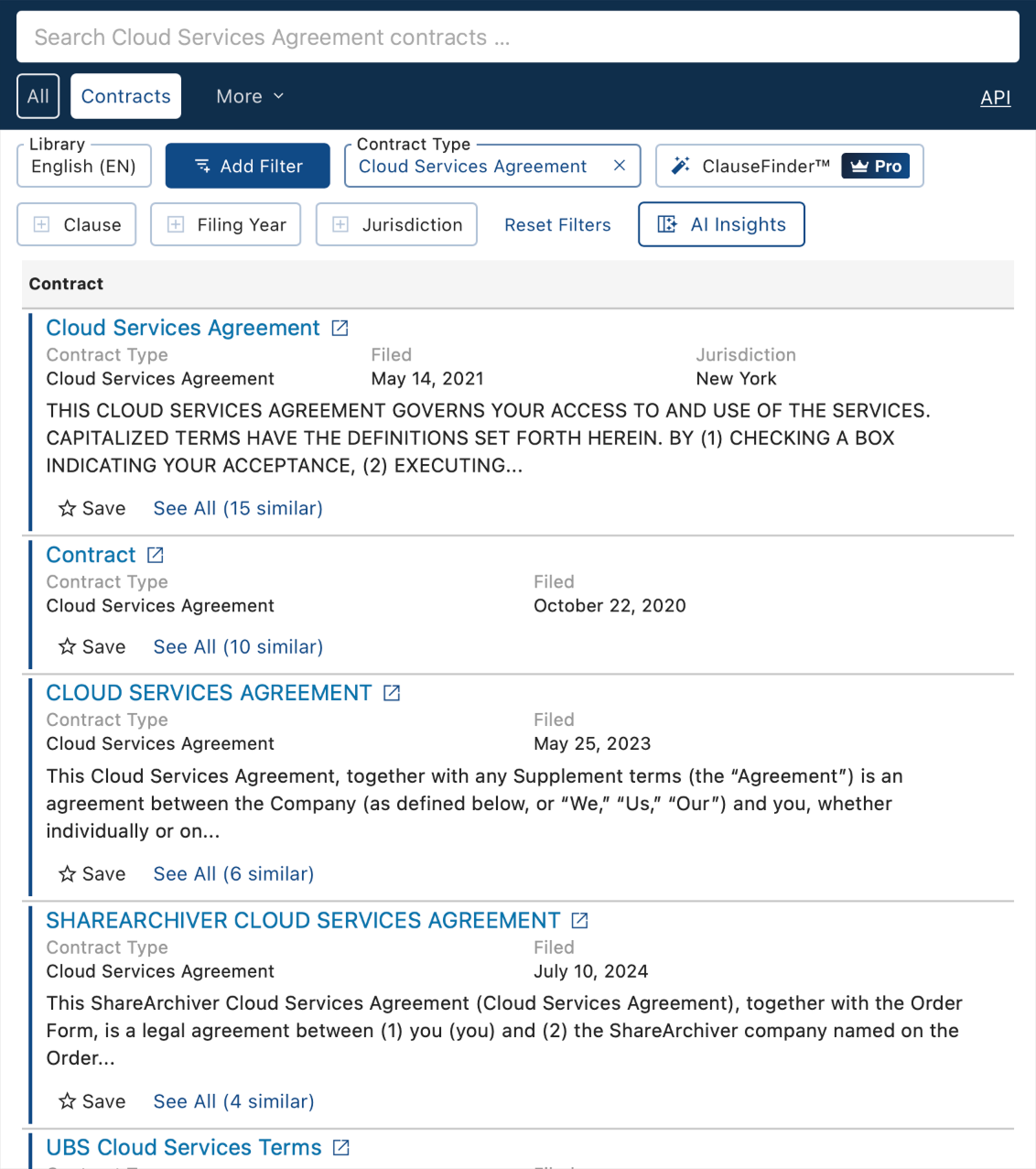This screenshot has height=1169, width=1036.
Task: Click the AI Insights panel icon
Action: [x=668, y=224]
